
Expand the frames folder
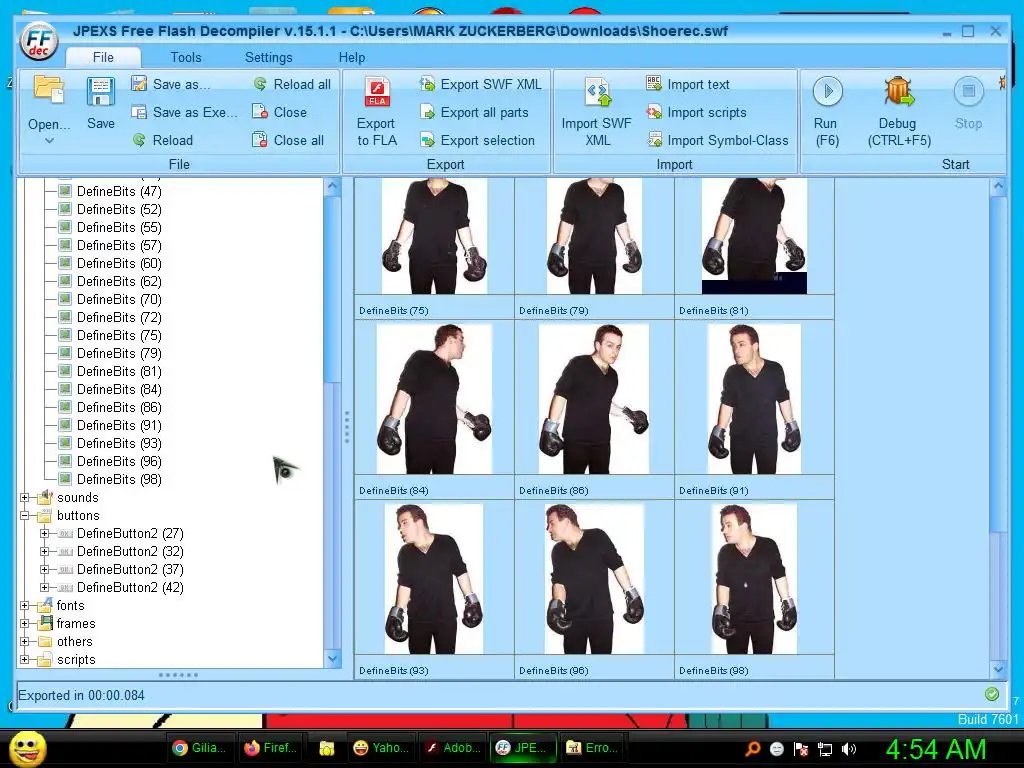[x=25, y=624]
